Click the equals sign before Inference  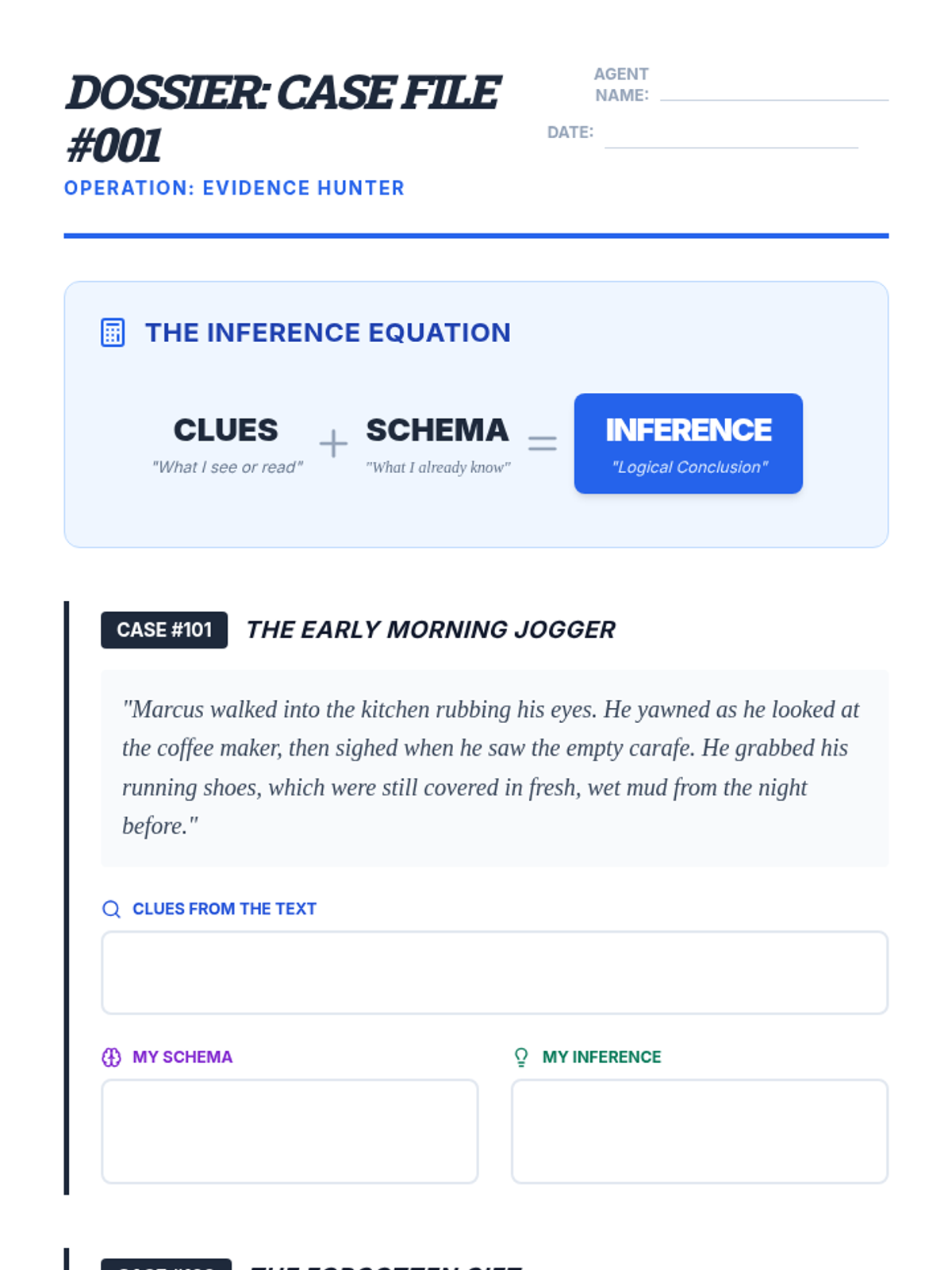click(x=543, y=443)
